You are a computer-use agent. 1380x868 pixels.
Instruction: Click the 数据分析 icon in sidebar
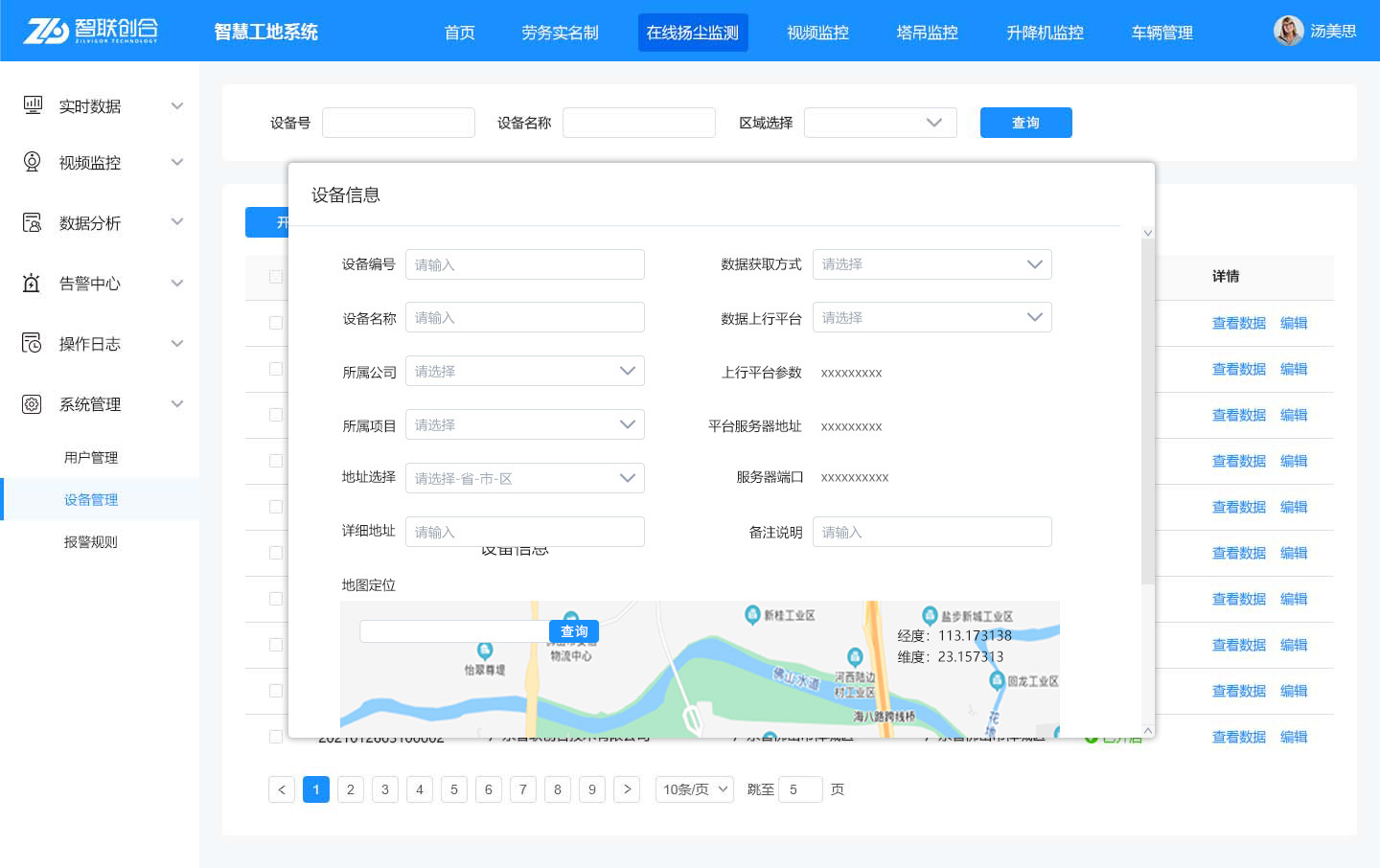coord(33,222)
